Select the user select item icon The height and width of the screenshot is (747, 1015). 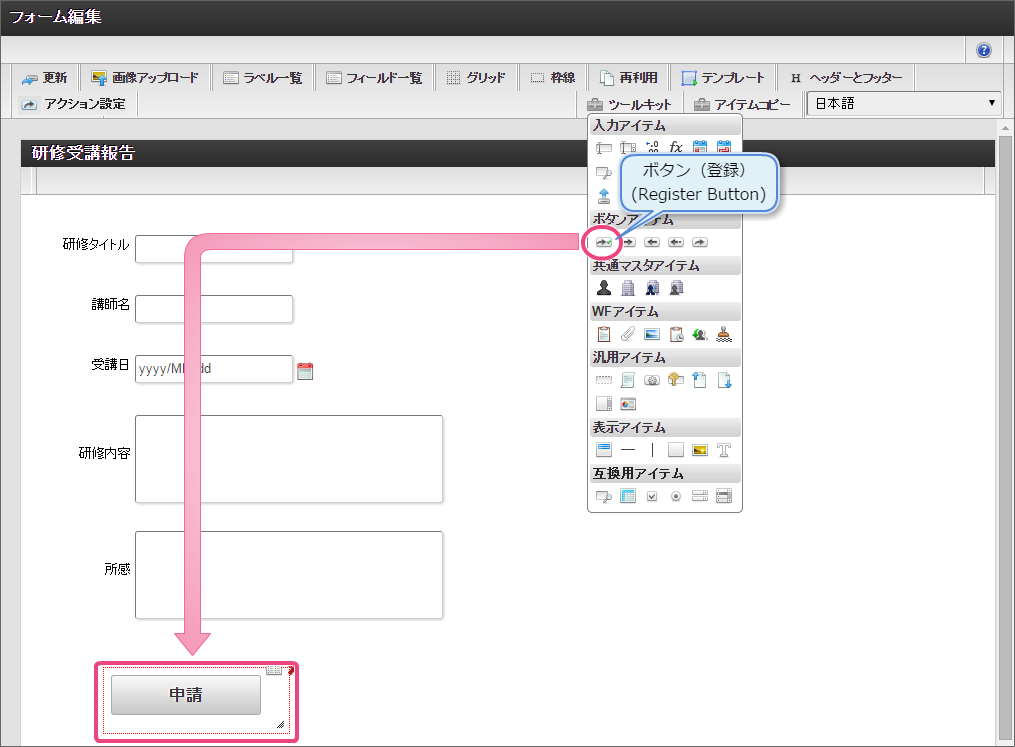click(604, 287)
